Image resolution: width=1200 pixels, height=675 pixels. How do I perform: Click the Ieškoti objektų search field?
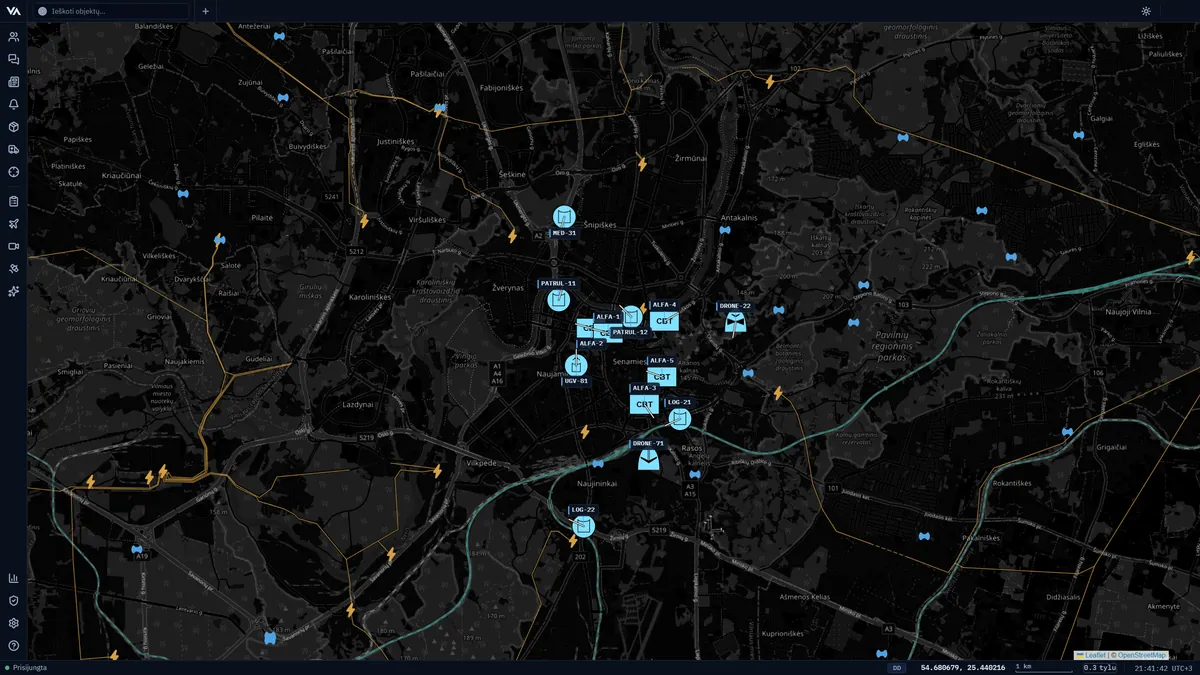112,11
